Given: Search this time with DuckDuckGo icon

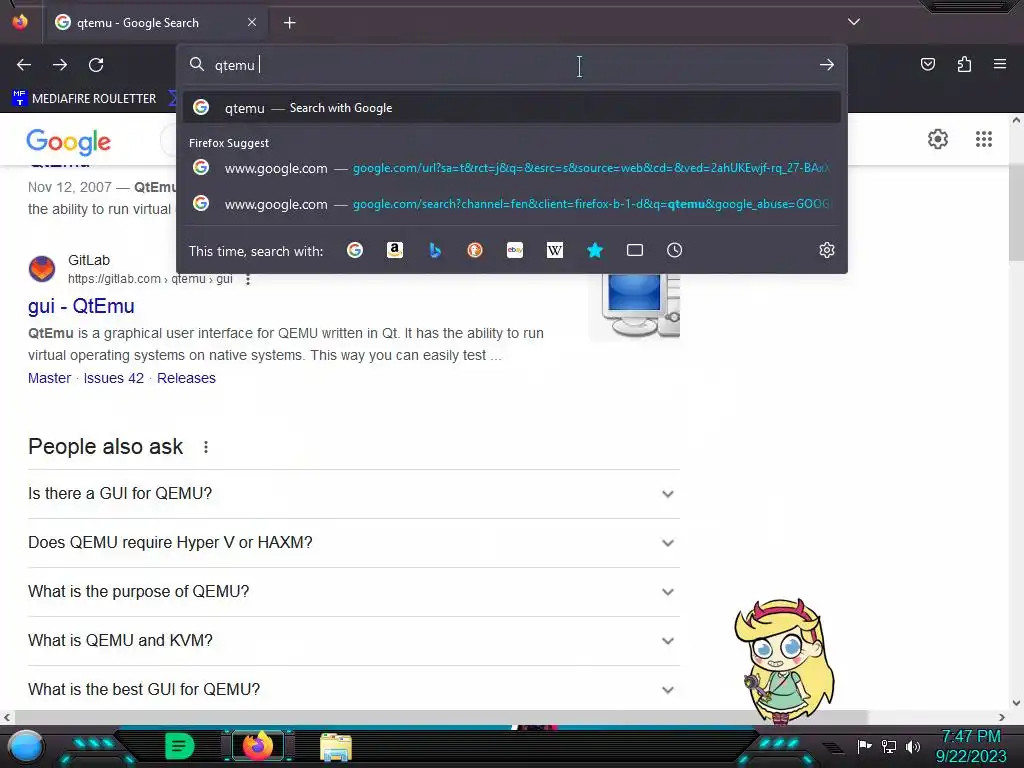Looking at the screenshot, I should (x=475, y=250).
